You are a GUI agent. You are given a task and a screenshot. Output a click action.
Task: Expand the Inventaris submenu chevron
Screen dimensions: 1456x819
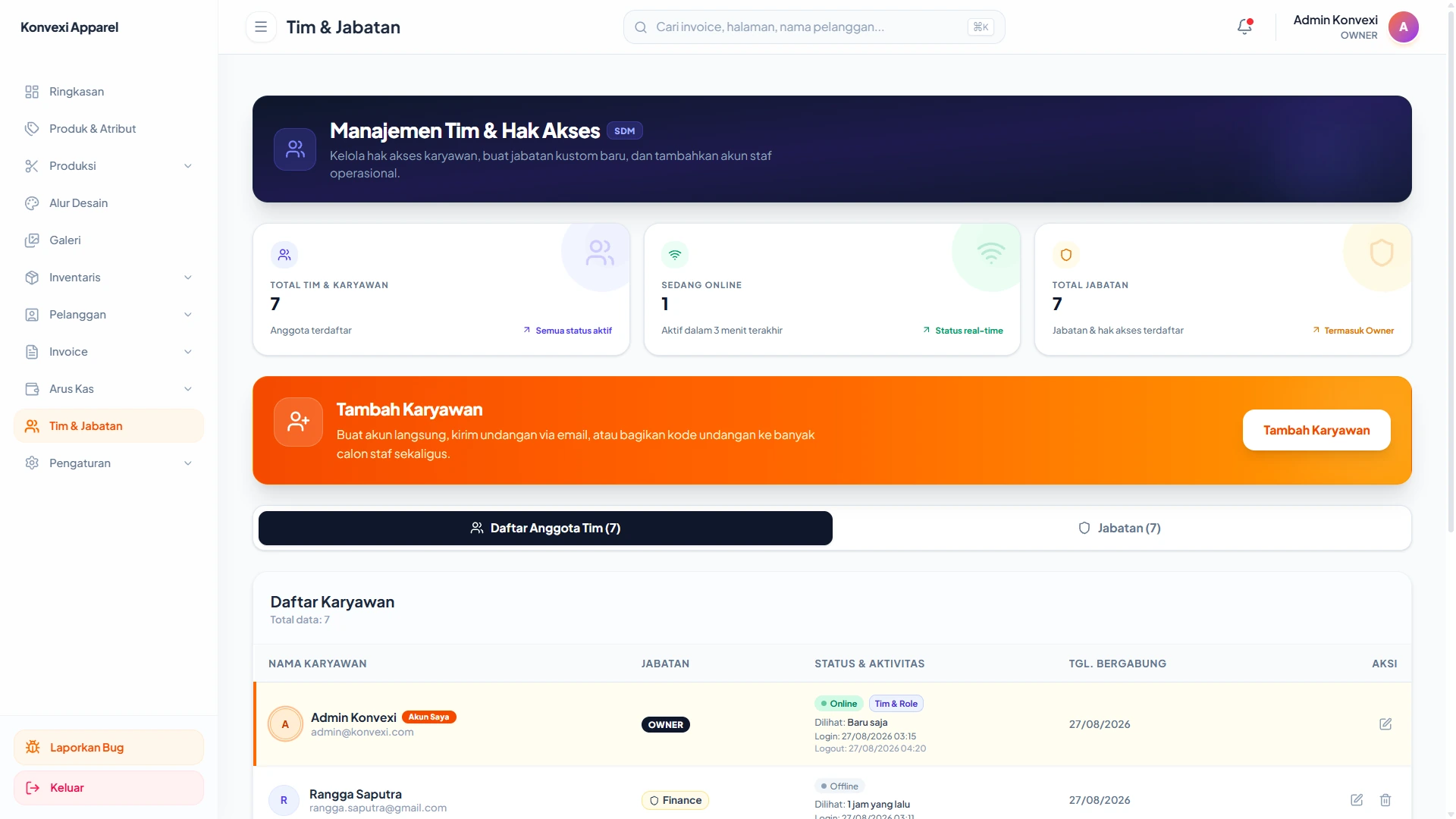(x=188, y=278)
